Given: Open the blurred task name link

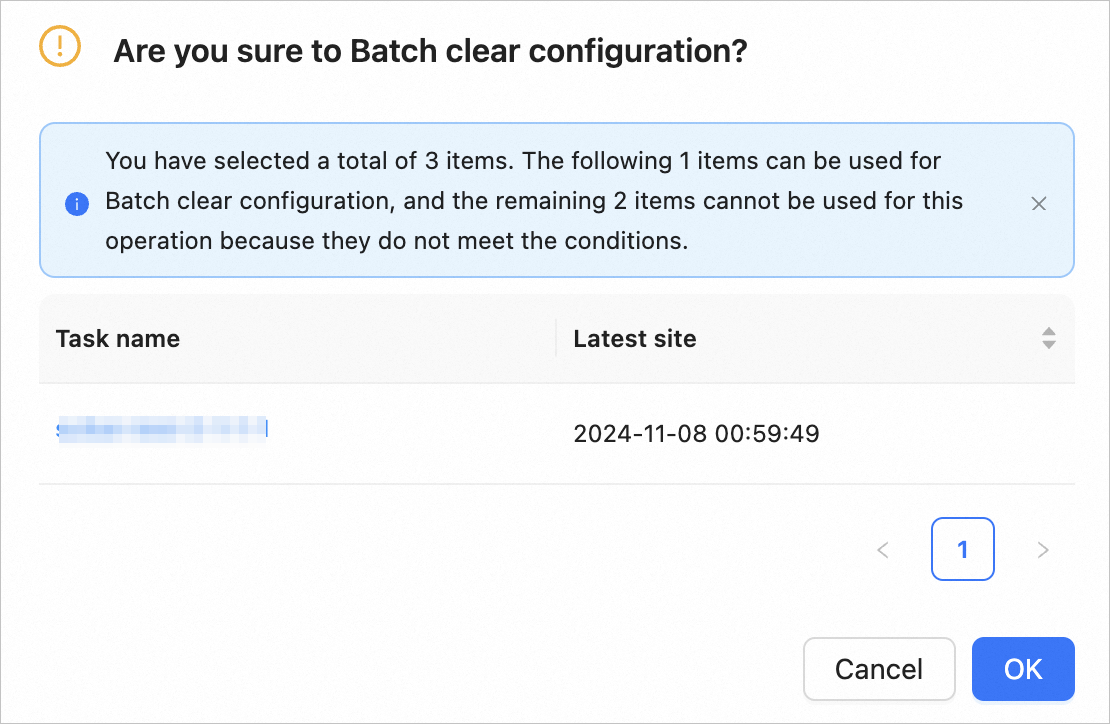Looking at the screenshot, I should tap(162, 431).
